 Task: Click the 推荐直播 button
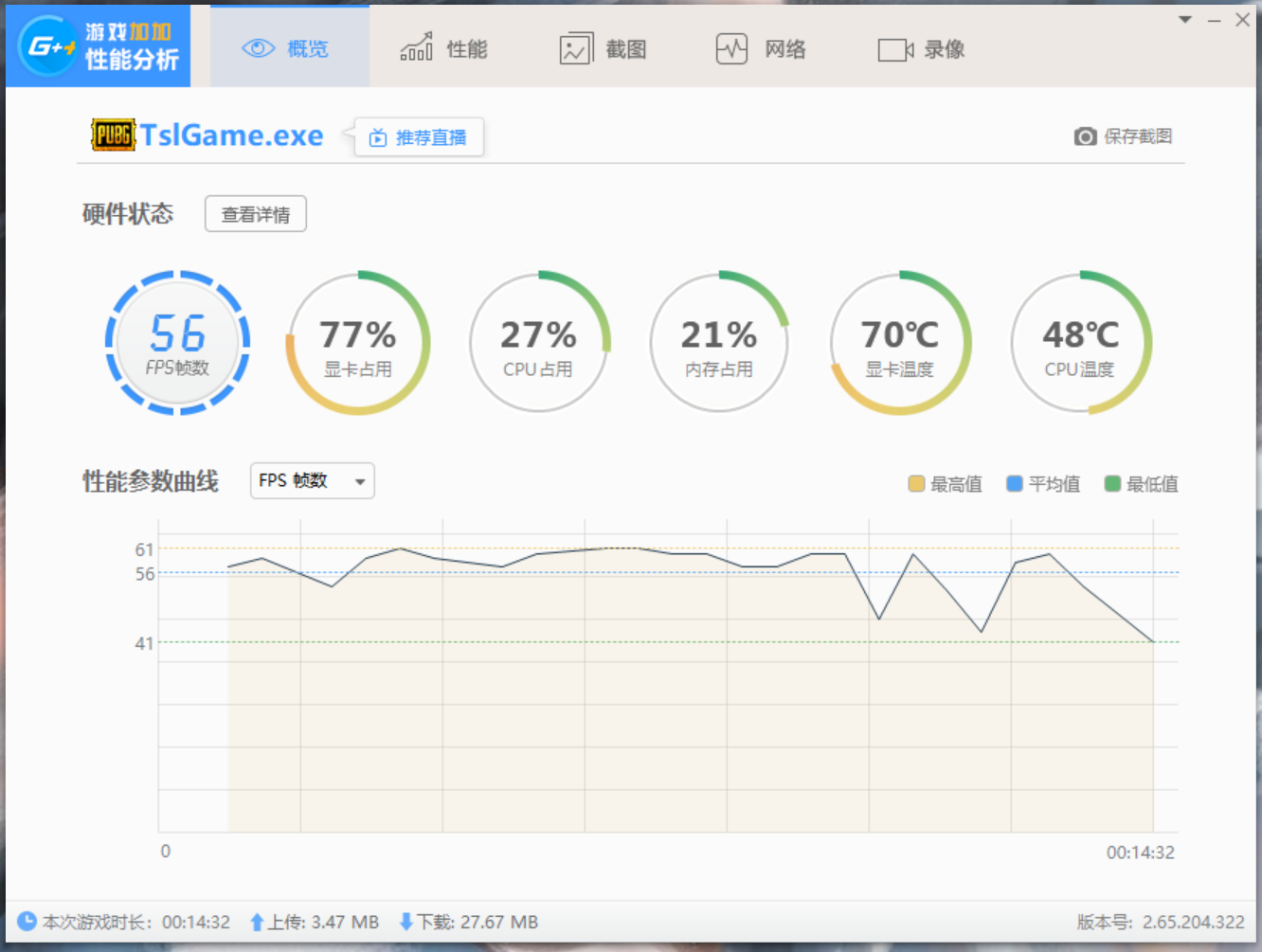419,137
